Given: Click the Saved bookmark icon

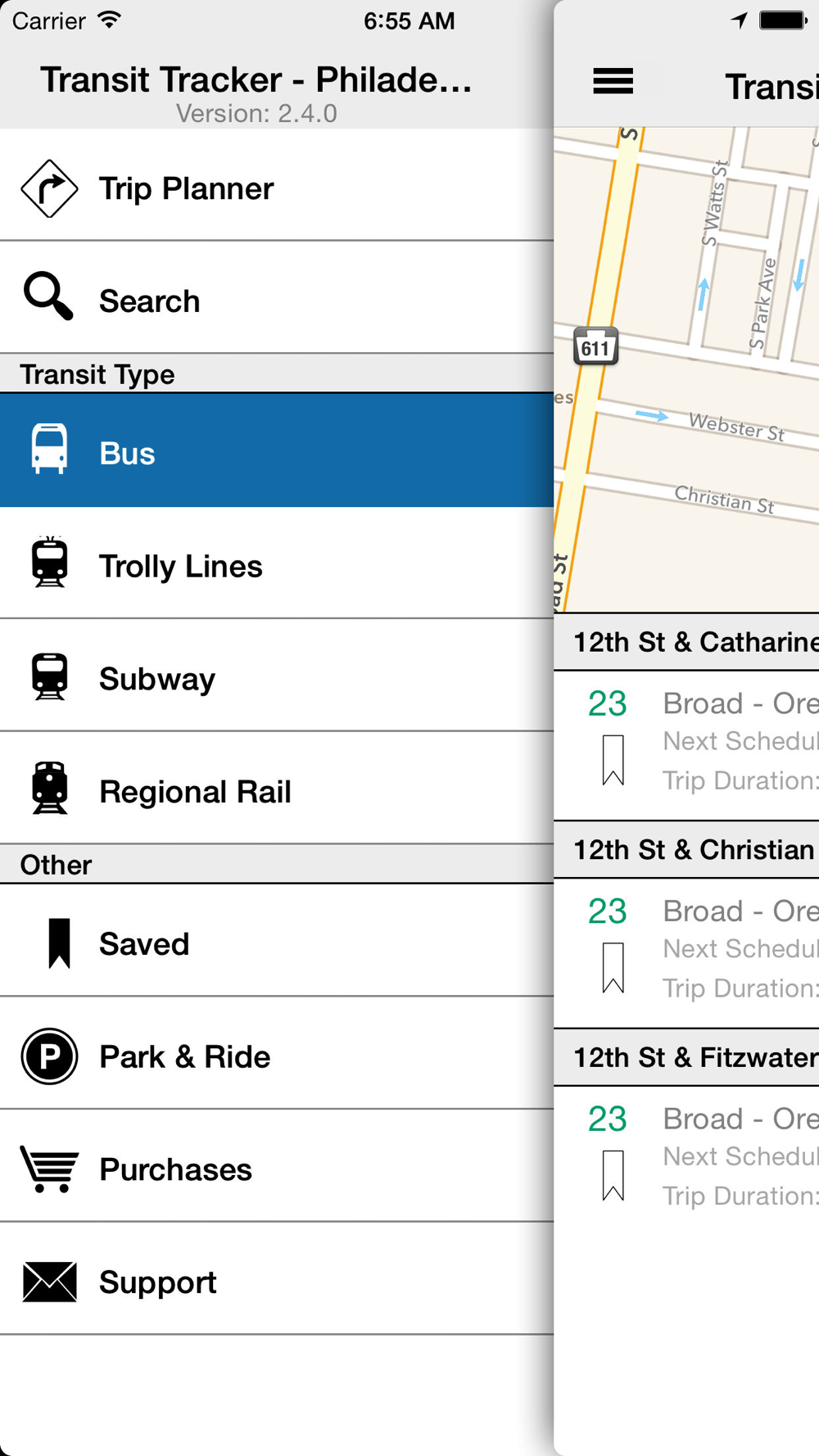Looking at the screenshot, I should (59, 943).
